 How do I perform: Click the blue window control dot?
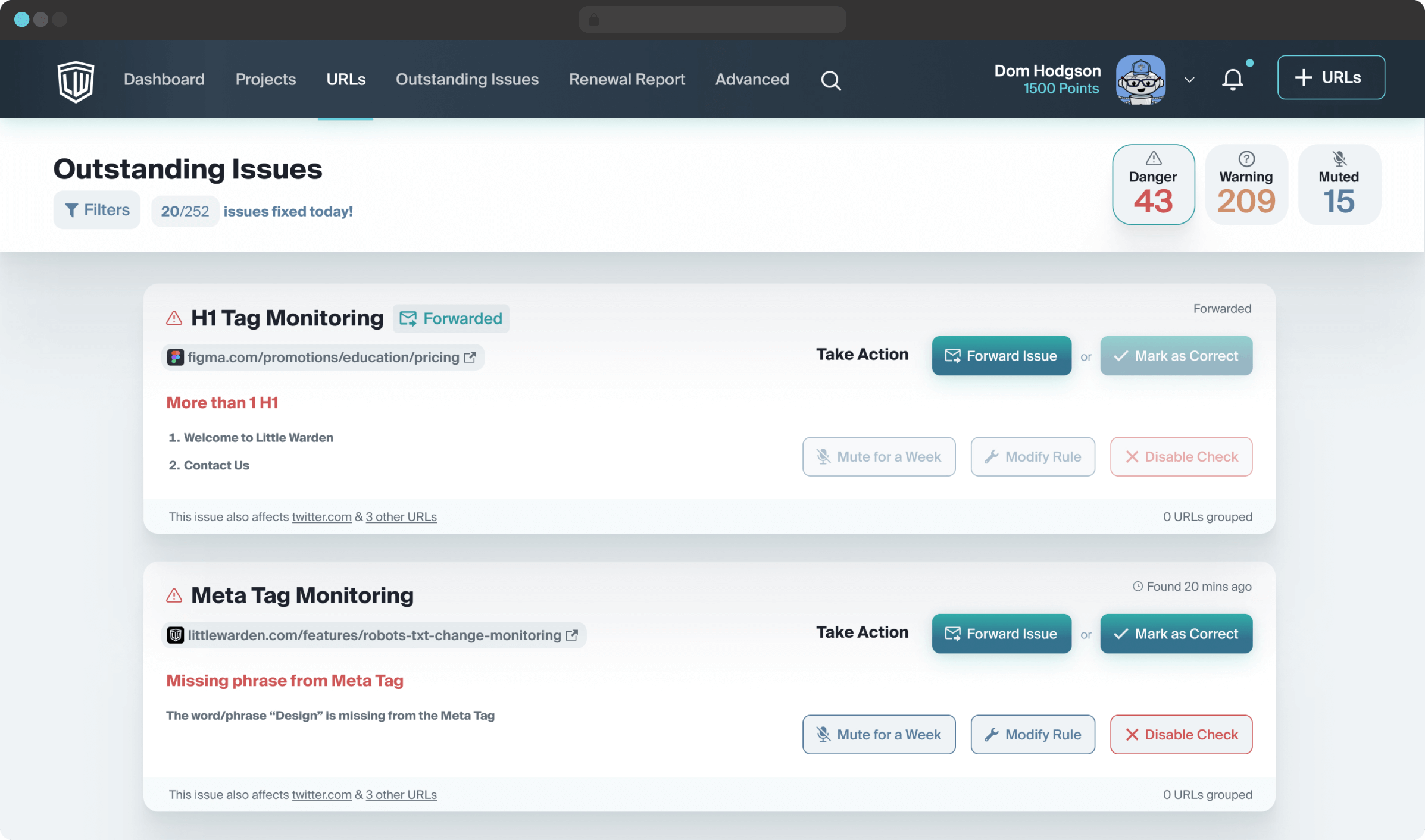[x=22, y=20]
